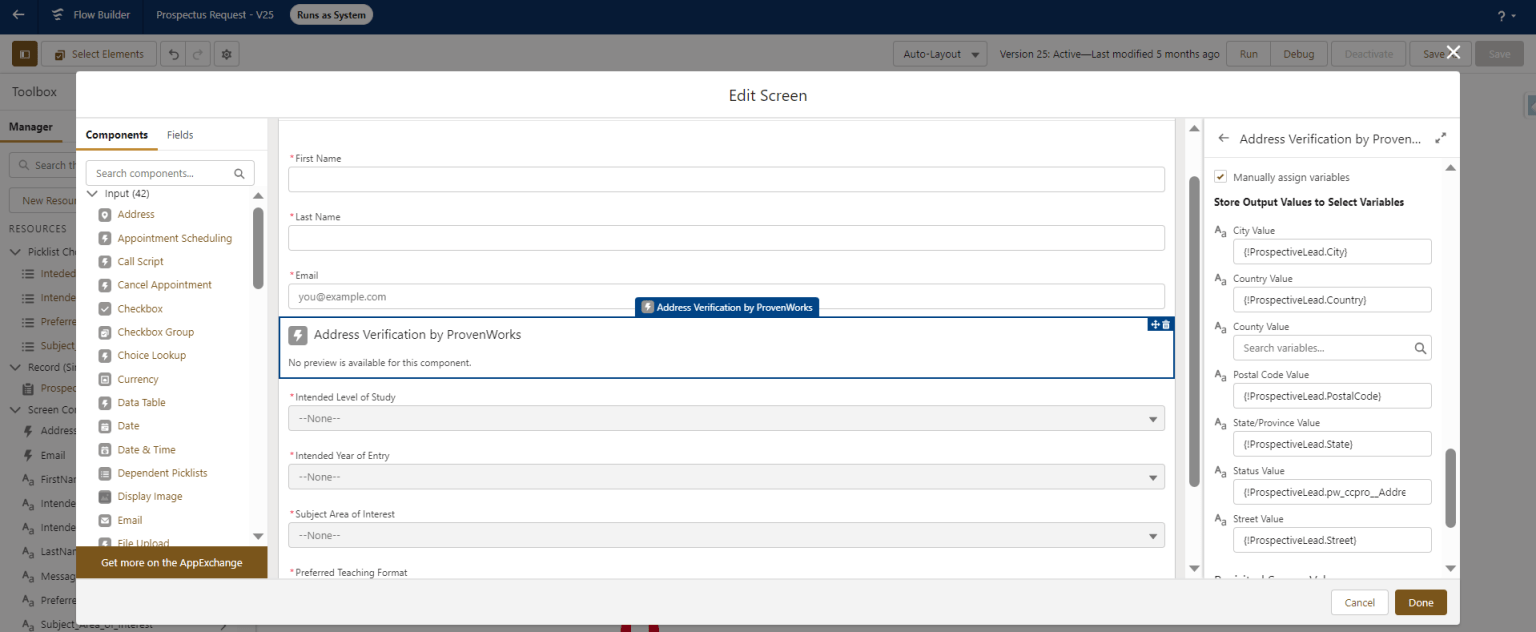Open the Auto-Layout dropdown
Viewport: 1536px width, 632px height.
(x=939, y=53)
